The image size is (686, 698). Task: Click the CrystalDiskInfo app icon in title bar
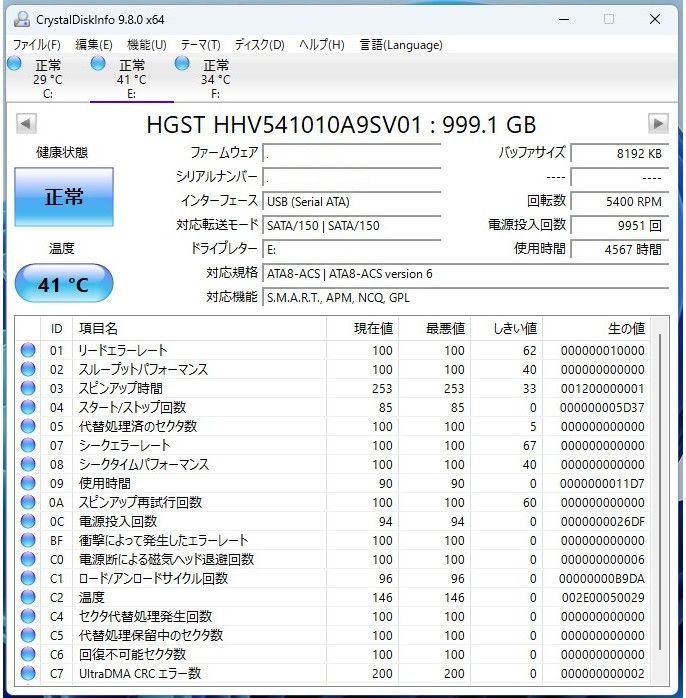pyautogui.click(x=21, y=20)
